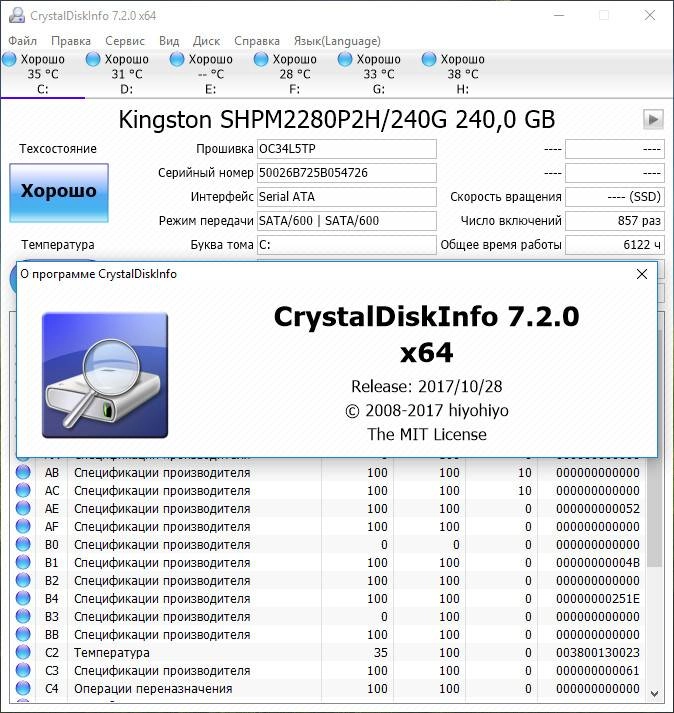Click raw value 00000000251E in B4 row

[598, 598]
